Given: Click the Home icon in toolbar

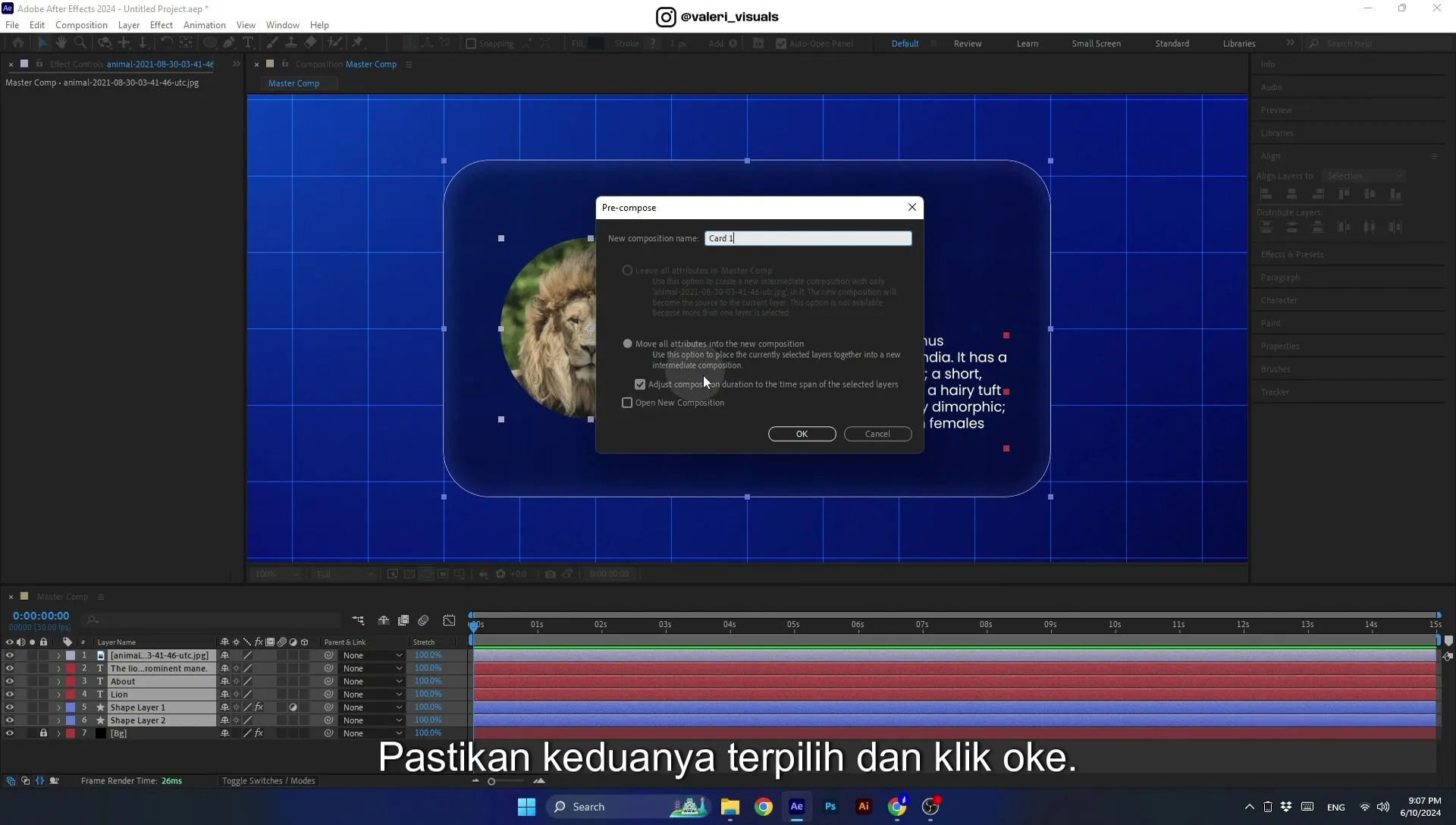Looking at the screenshot, I should tap(18, 43).
